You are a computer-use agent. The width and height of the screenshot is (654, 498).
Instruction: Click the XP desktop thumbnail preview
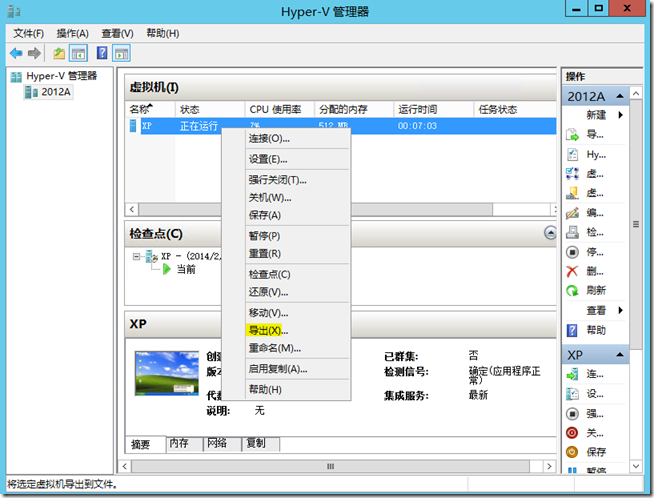click(x=167, y=373)
